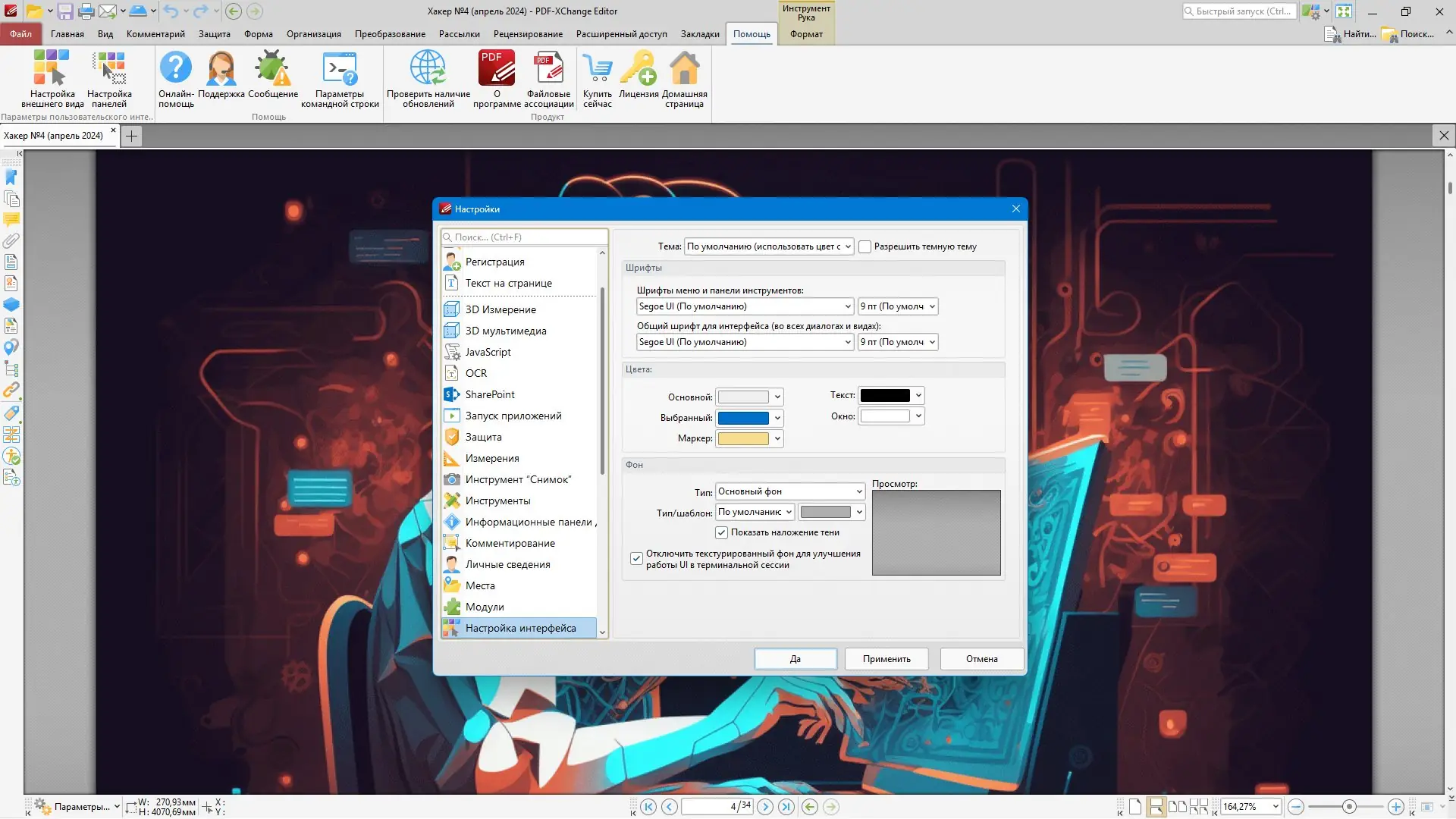The image size is (1456, 819).
Task: Toggle Disable textured background checkbox
Action: (636, 559)
